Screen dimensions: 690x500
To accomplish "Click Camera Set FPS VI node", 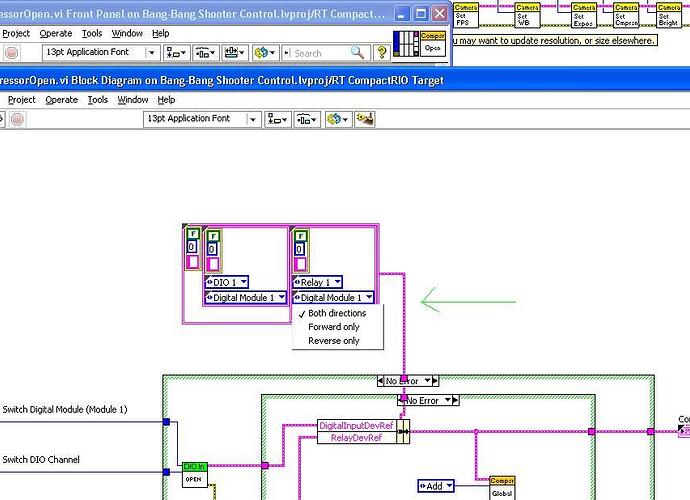I will tap(466, 16).
